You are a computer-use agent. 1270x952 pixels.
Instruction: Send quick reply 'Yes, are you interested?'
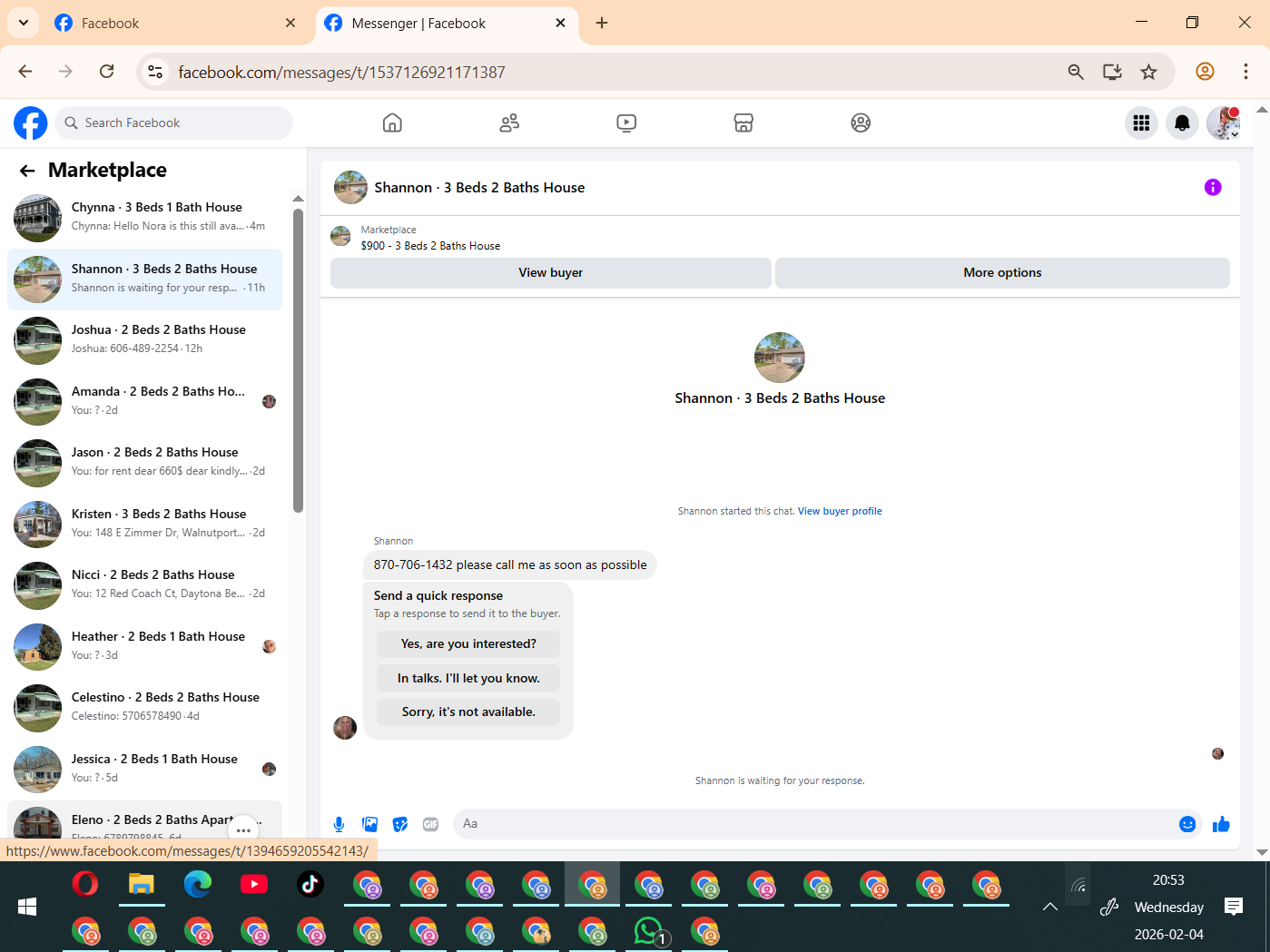[x=468, y=644]
